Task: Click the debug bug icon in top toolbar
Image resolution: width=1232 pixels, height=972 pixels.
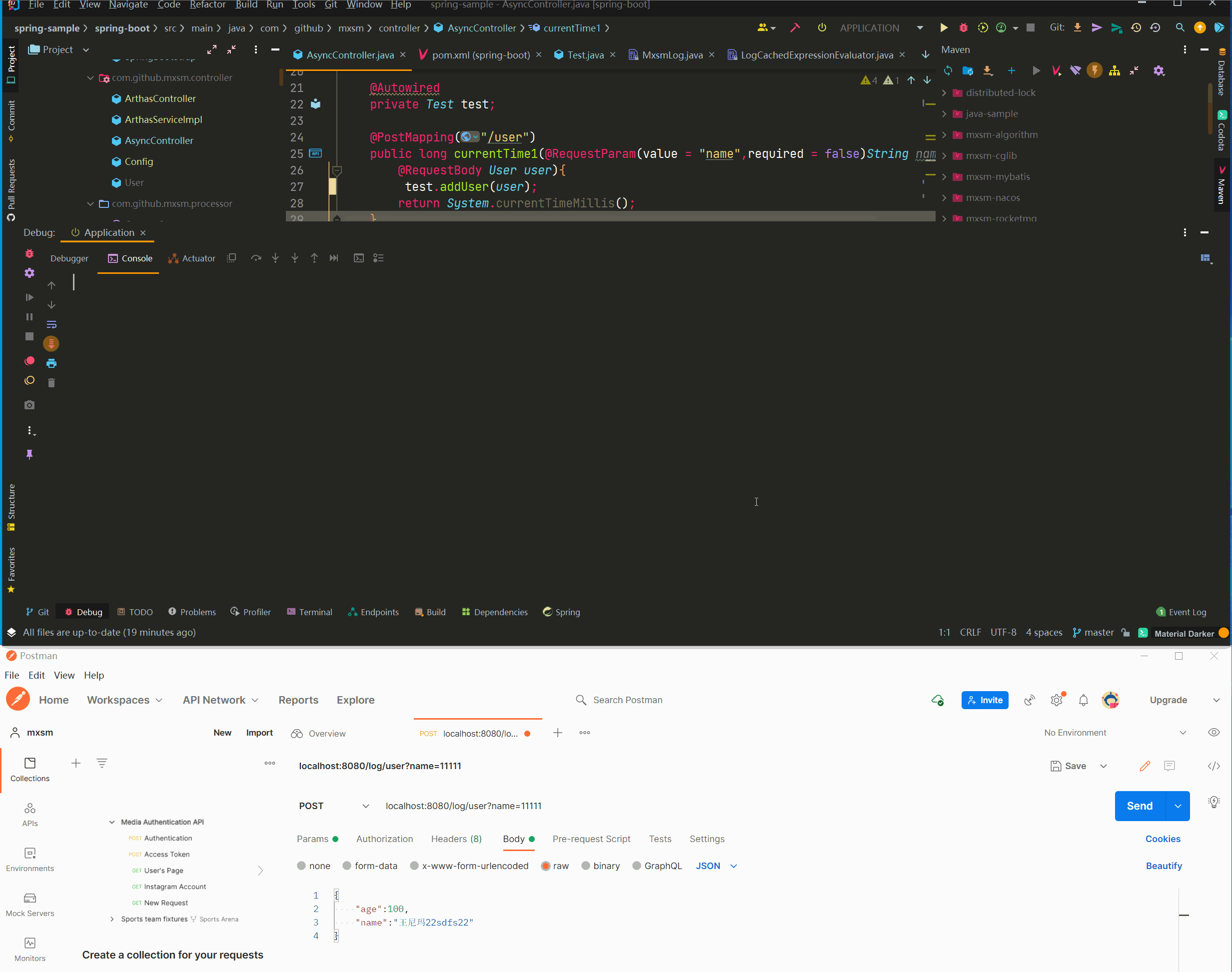Action: [963, 28]
